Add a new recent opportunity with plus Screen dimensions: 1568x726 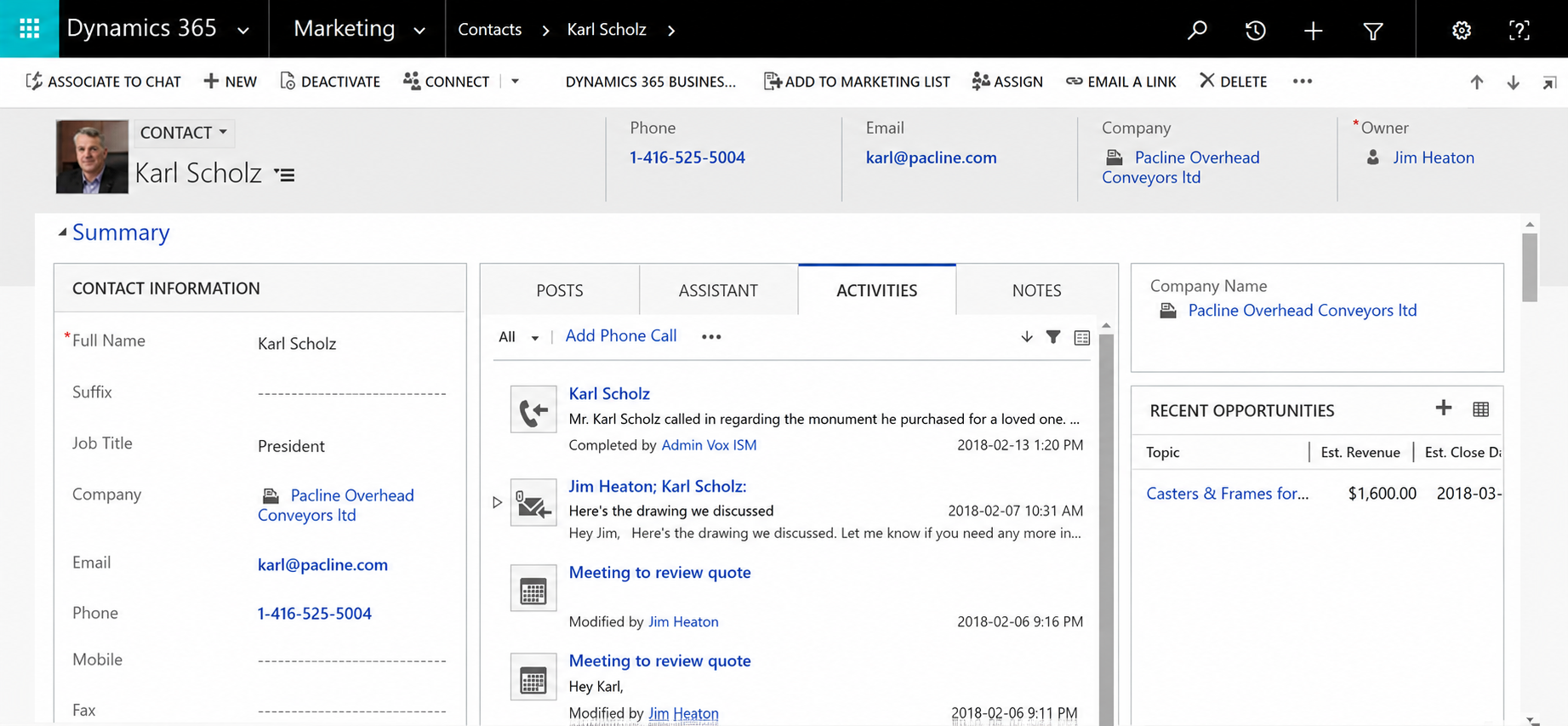1443,409
